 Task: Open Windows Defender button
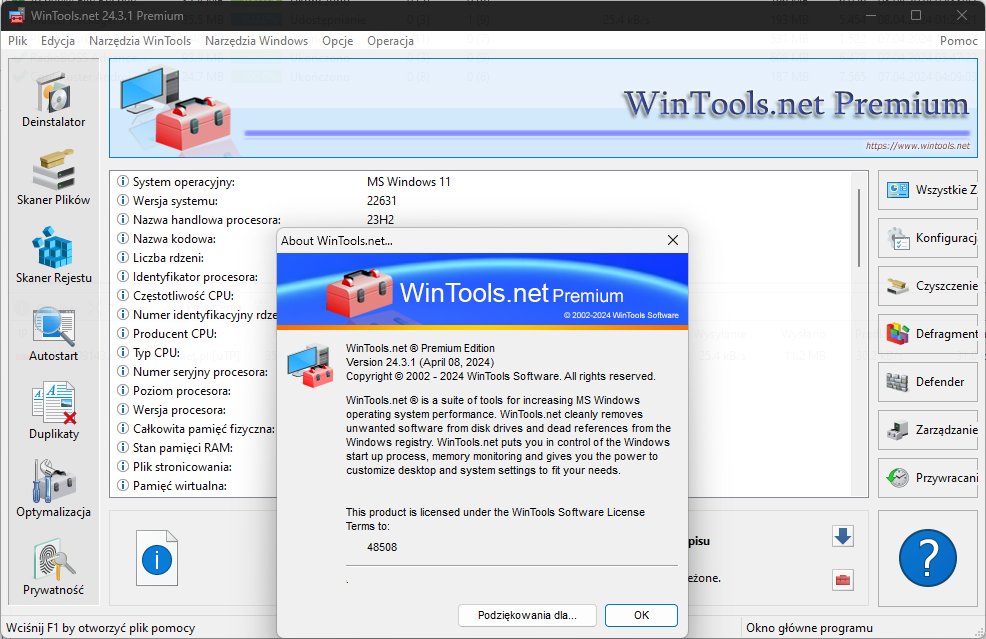point(928,382)
